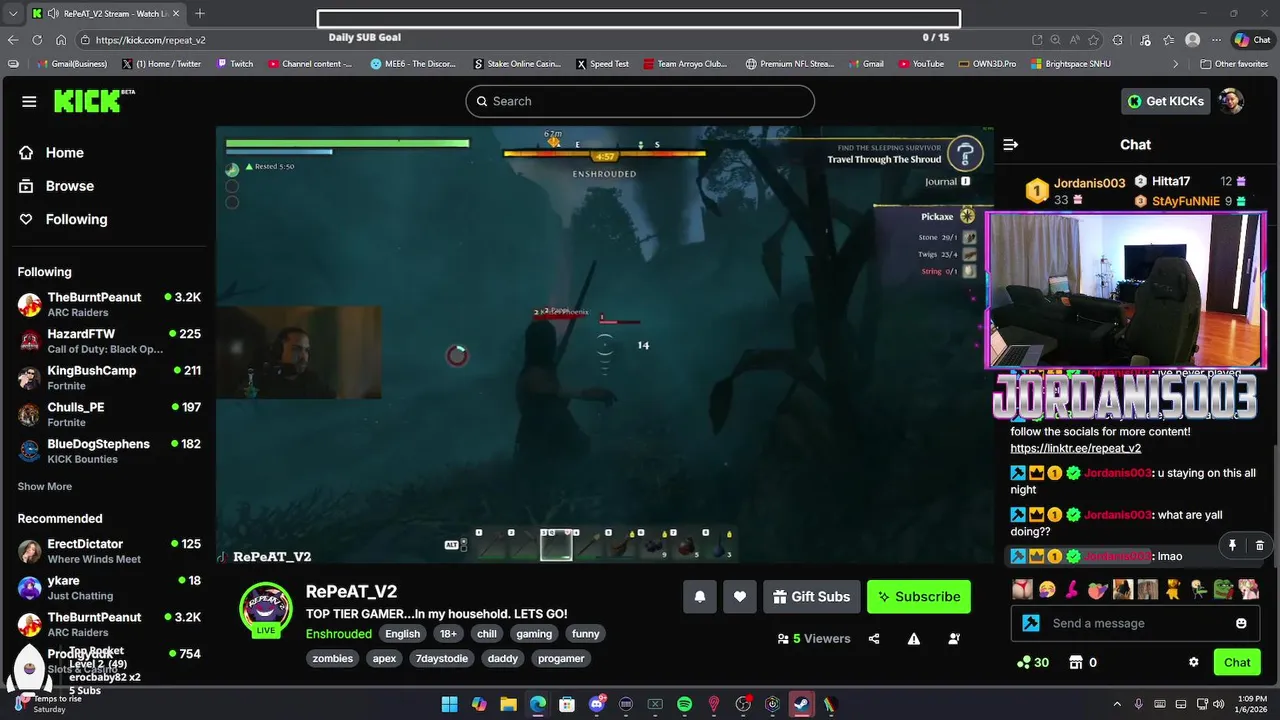Click the pin message icon in chat
The image size is (1280, 720).
[x=1232, y=545]
